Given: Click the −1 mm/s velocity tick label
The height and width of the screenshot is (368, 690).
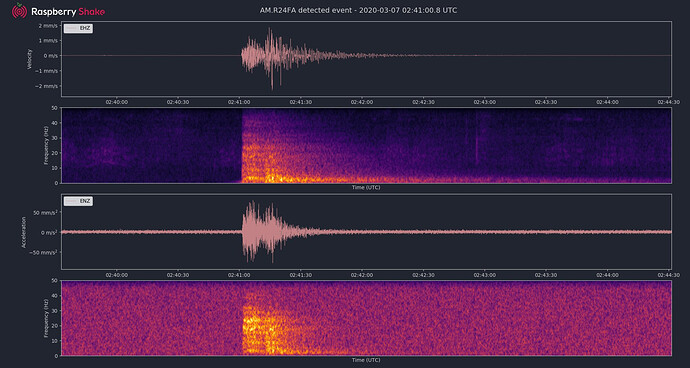Looking at the screenshot, I should pos(46,71).
